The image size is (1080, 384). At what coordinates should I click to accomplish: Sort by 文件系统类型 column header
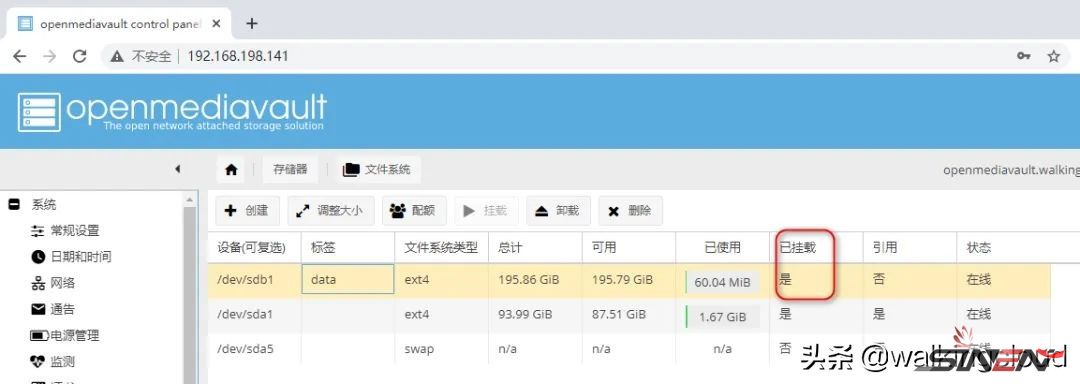tap(442, 248)
